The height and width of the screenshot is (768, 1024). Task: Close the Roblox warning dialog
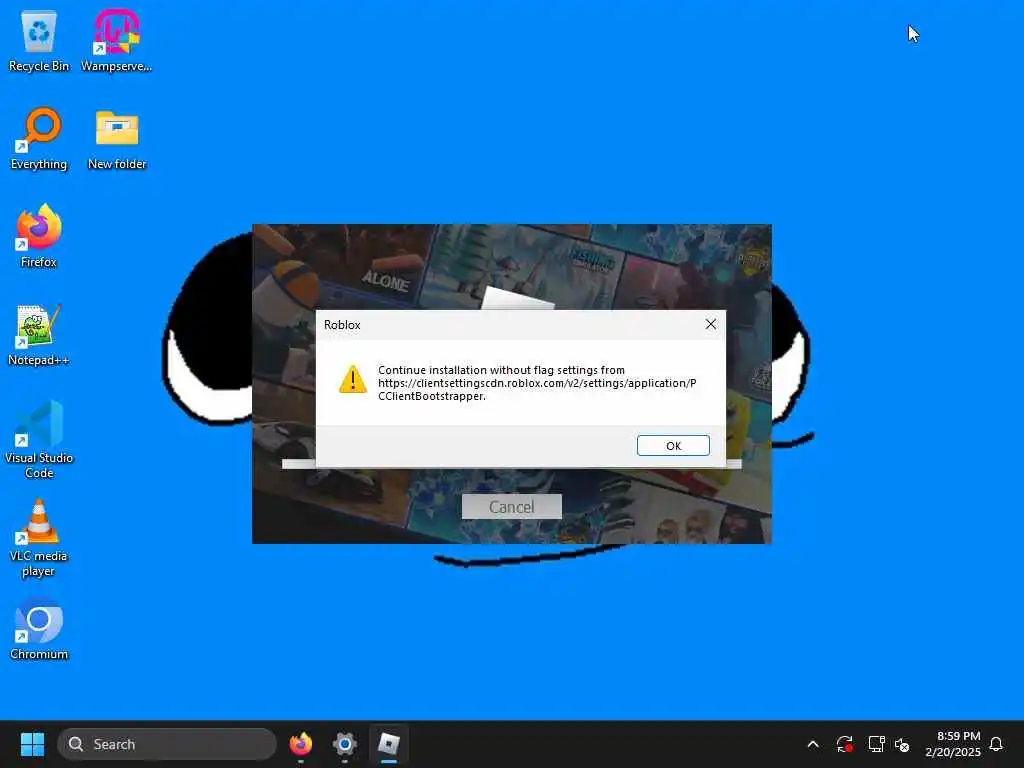(711, 325)
